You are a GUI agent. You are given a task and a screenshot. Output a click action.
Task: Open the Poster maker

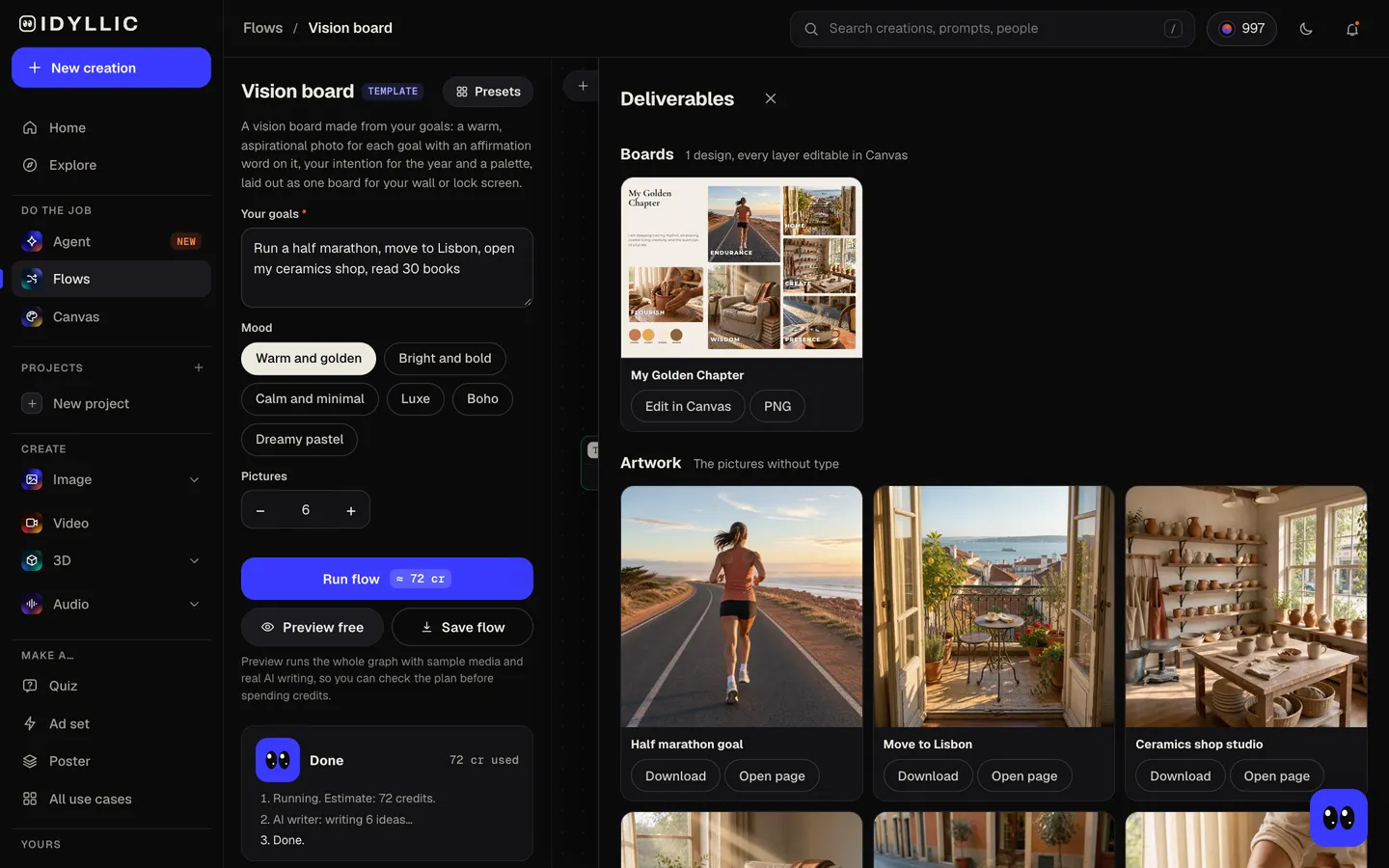[111, 761]
